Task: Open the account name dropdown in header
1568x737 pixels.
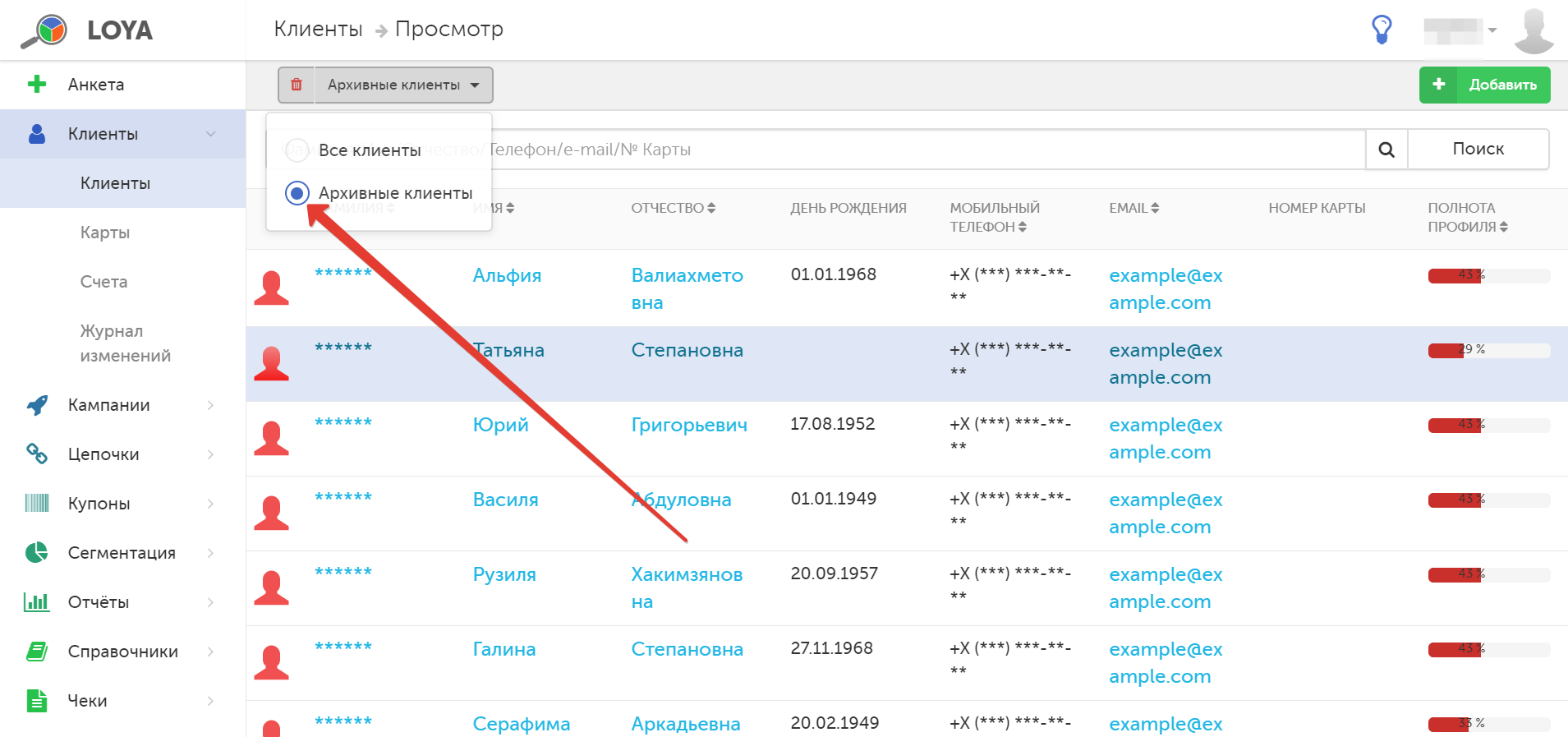Action: point(1460,31)
